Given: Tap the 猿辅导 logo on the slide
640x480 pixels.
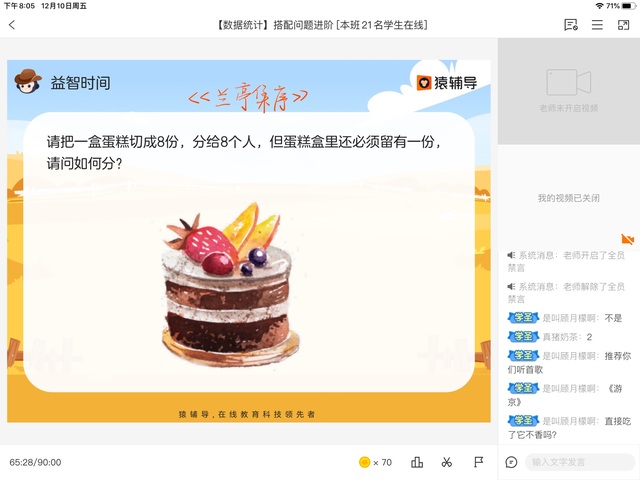Looking at the screenshot, I should tap(447, 83).
